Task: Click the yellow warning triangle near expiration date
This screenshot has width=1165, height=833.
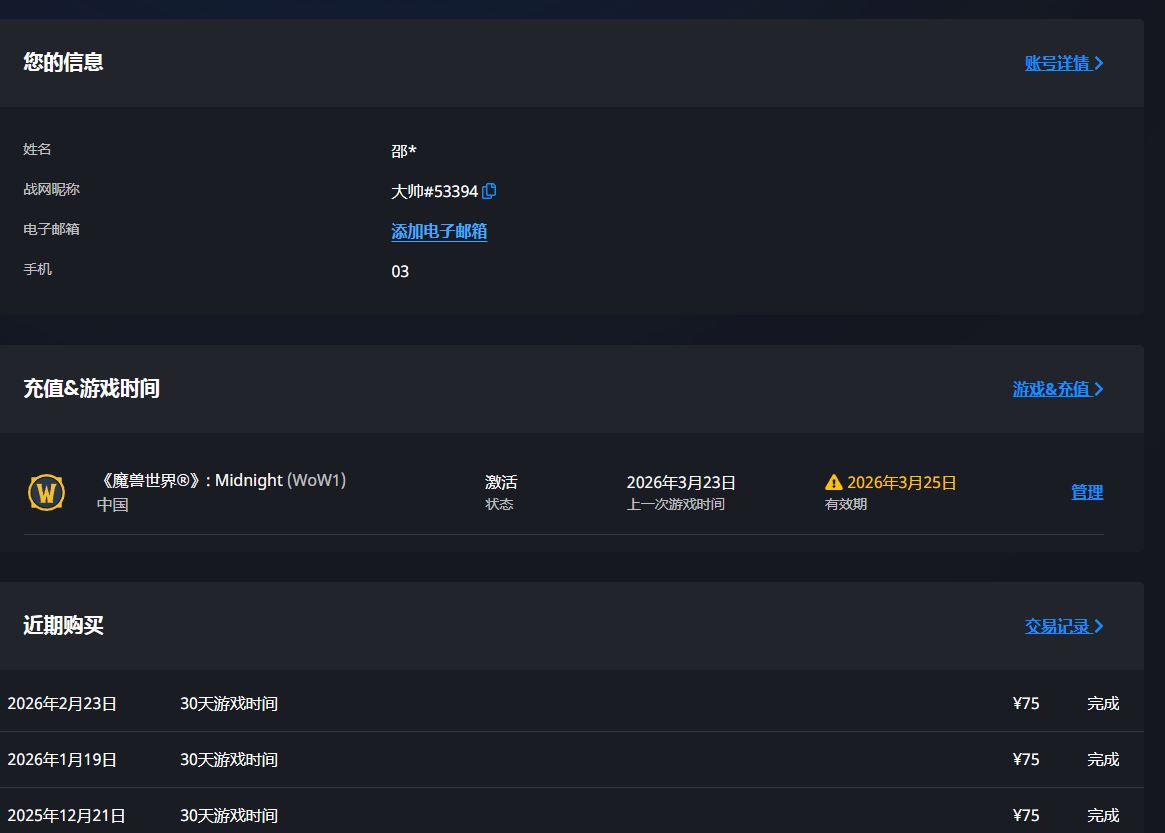Action: (834, 483)
